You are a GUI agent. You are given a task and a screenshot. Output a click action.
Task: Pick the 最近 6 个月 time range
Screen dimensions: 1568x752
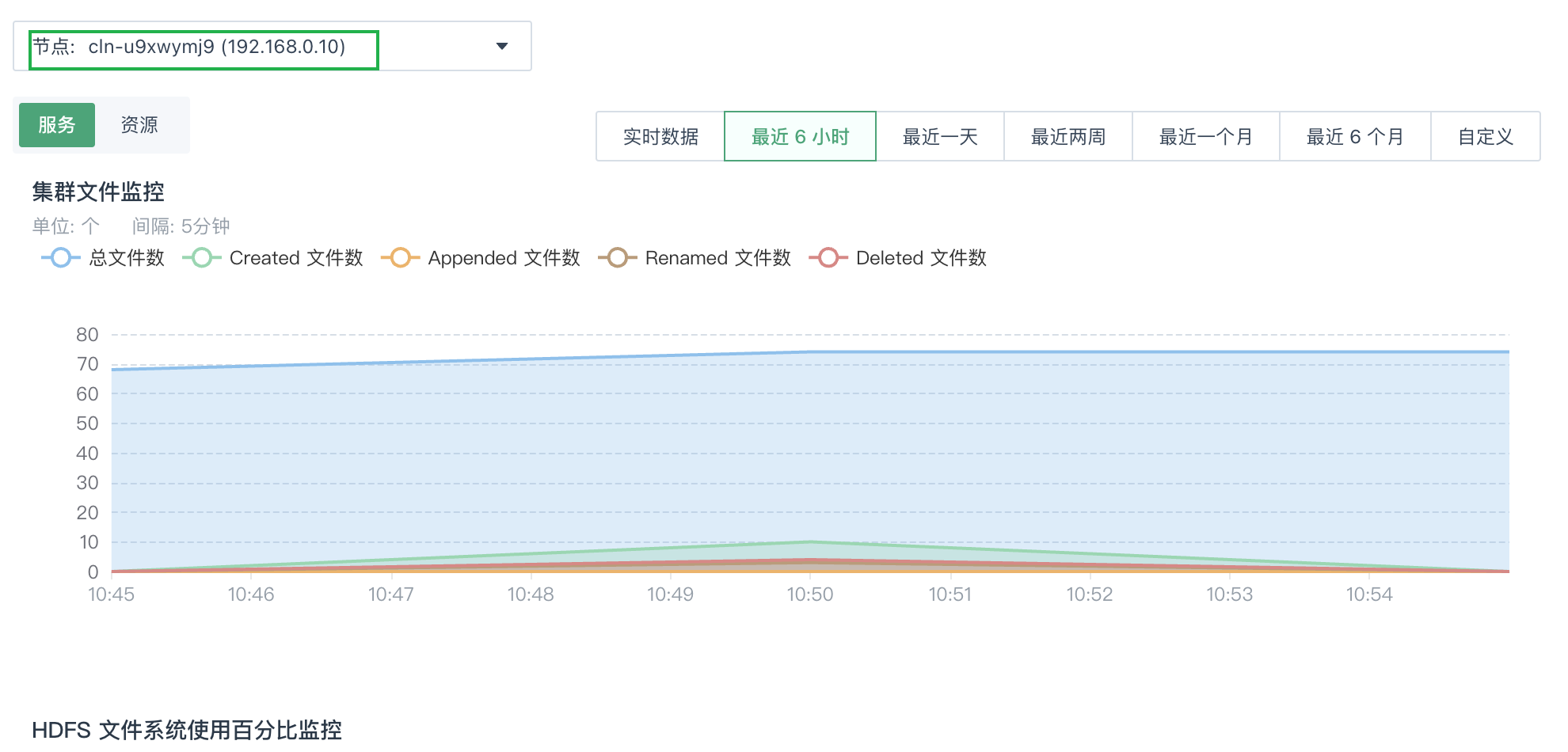[x=1354, y=137]
